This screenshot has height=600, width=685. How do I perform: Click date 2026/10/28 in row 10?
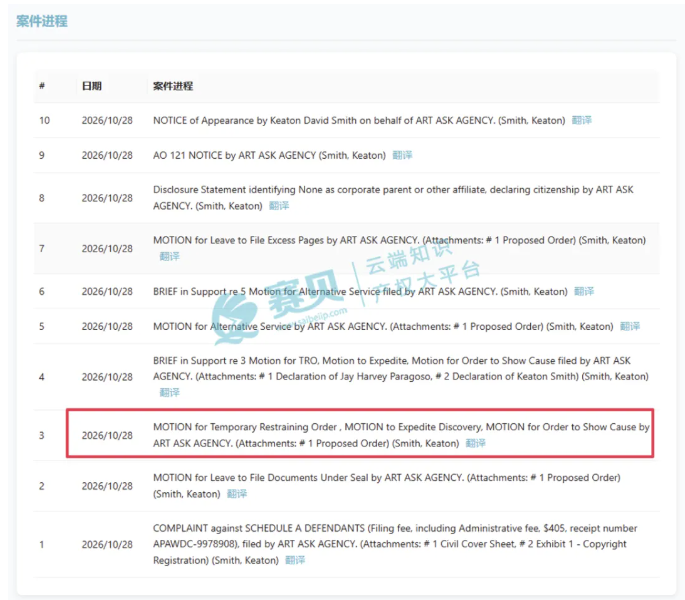(107, 120)
